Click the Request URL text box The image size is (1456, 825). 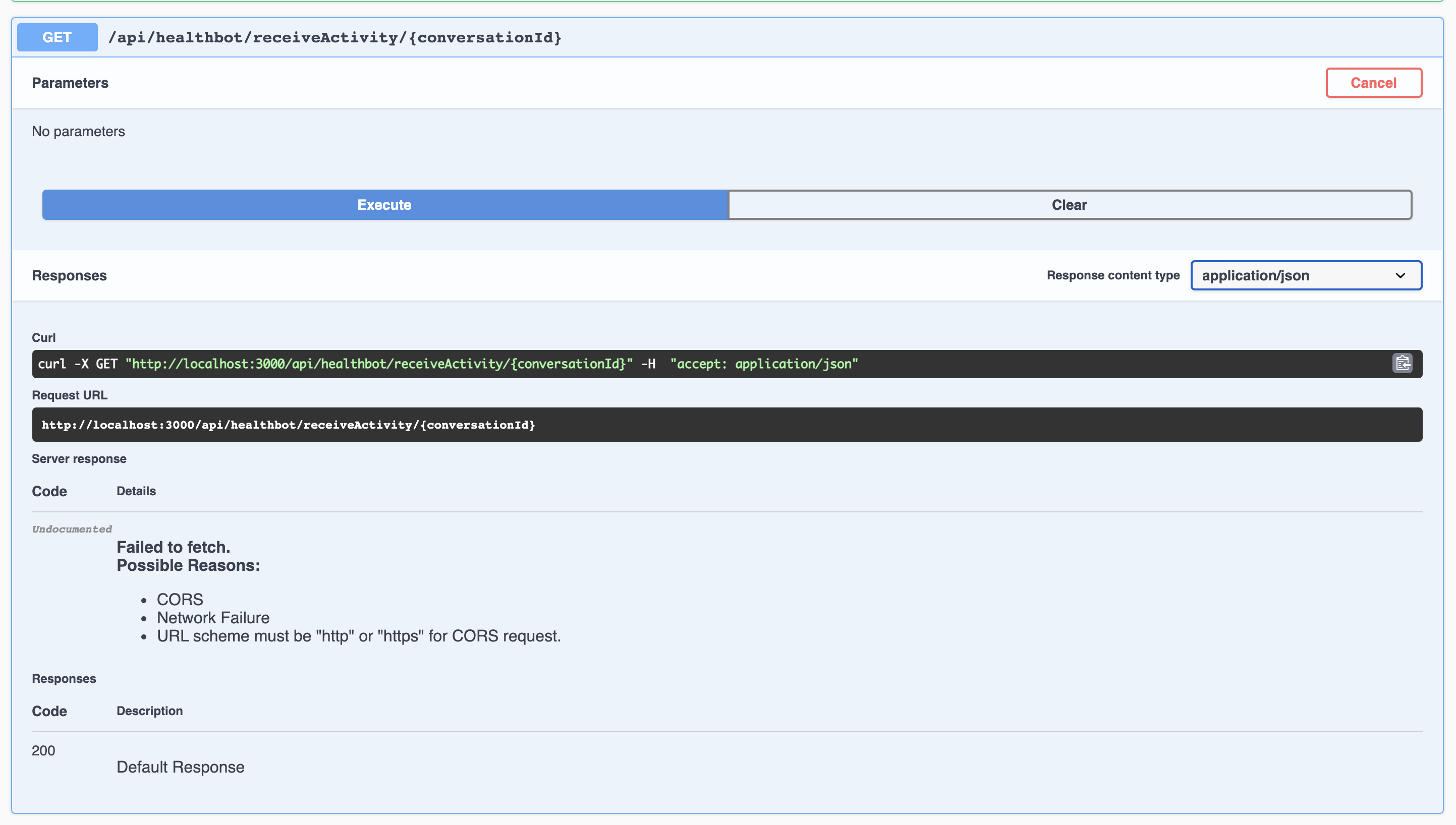(x=288, y=425)
